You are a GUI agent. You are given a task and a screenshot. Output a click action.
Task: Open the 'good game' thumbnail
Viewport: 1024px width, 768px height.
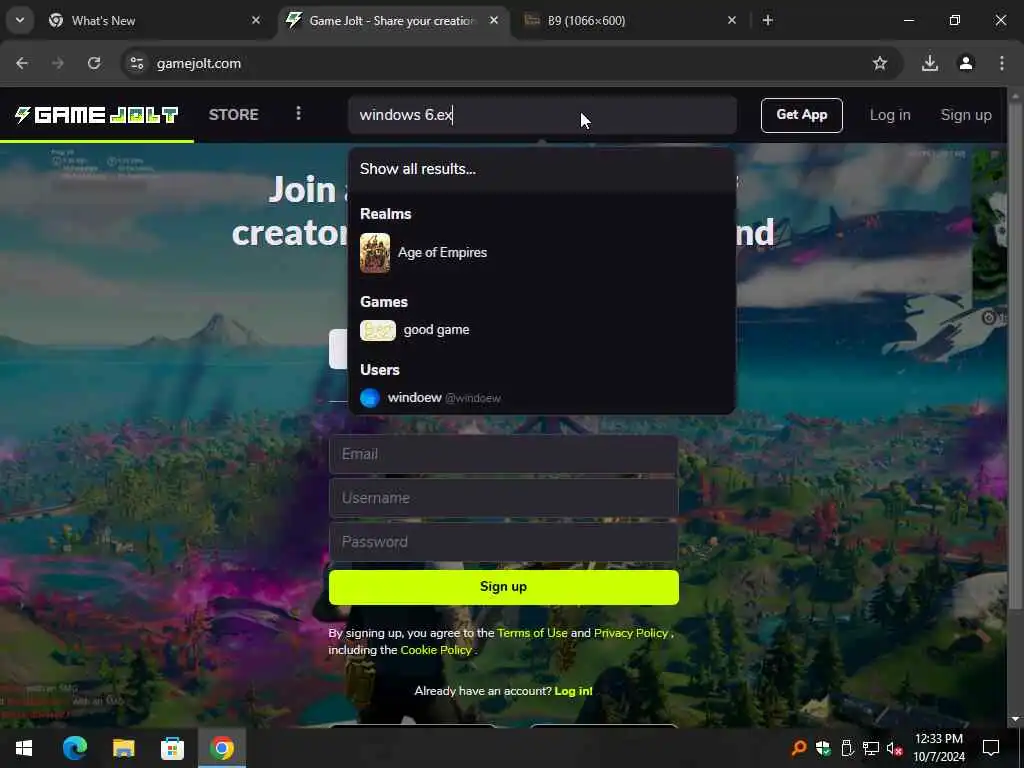pyautogui.click(x=377, y=330)
